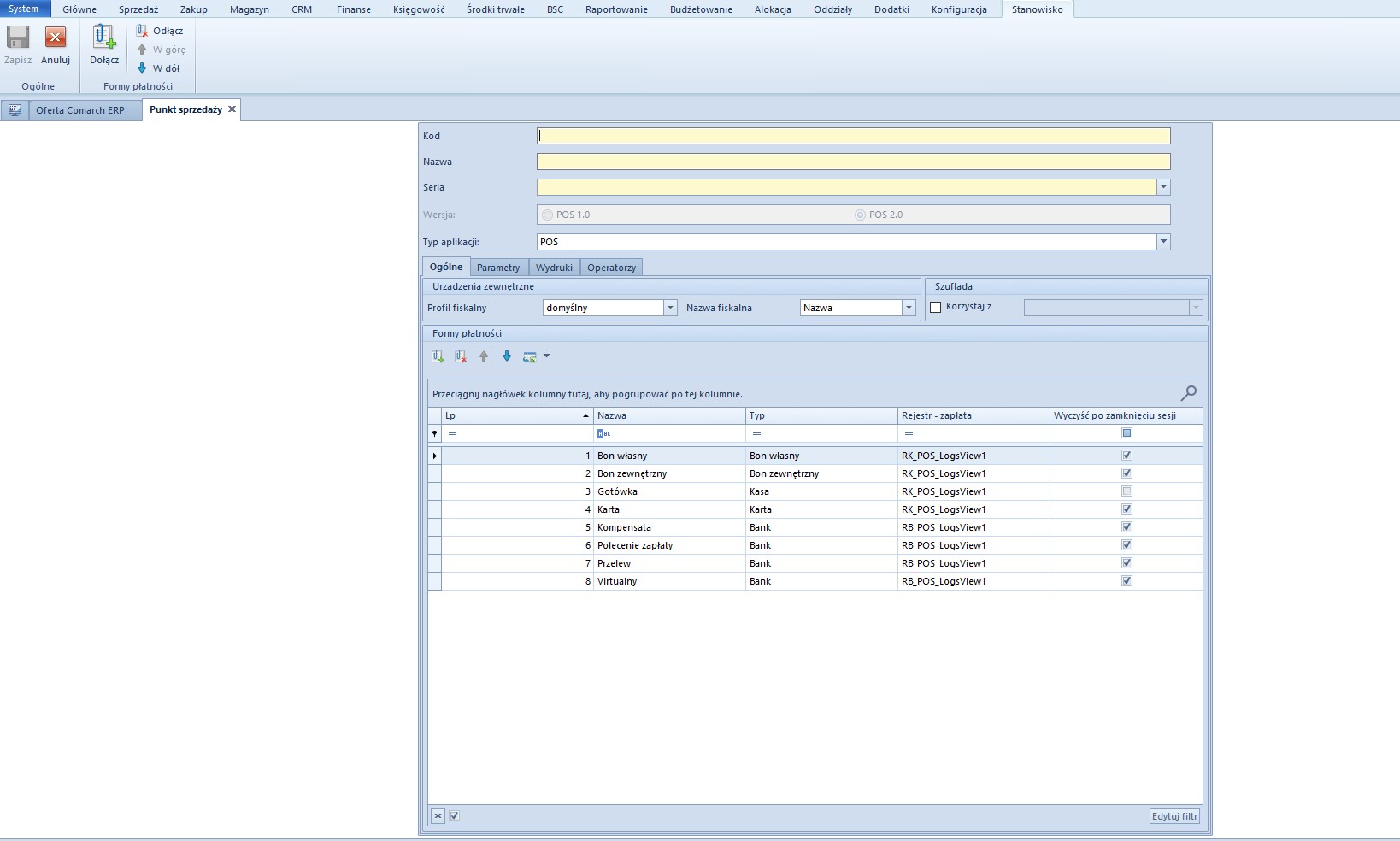This screenshot has height=841, width=1400.
Task: Click the sort arrow in the Lp header
Action: (x=585, y=416)
